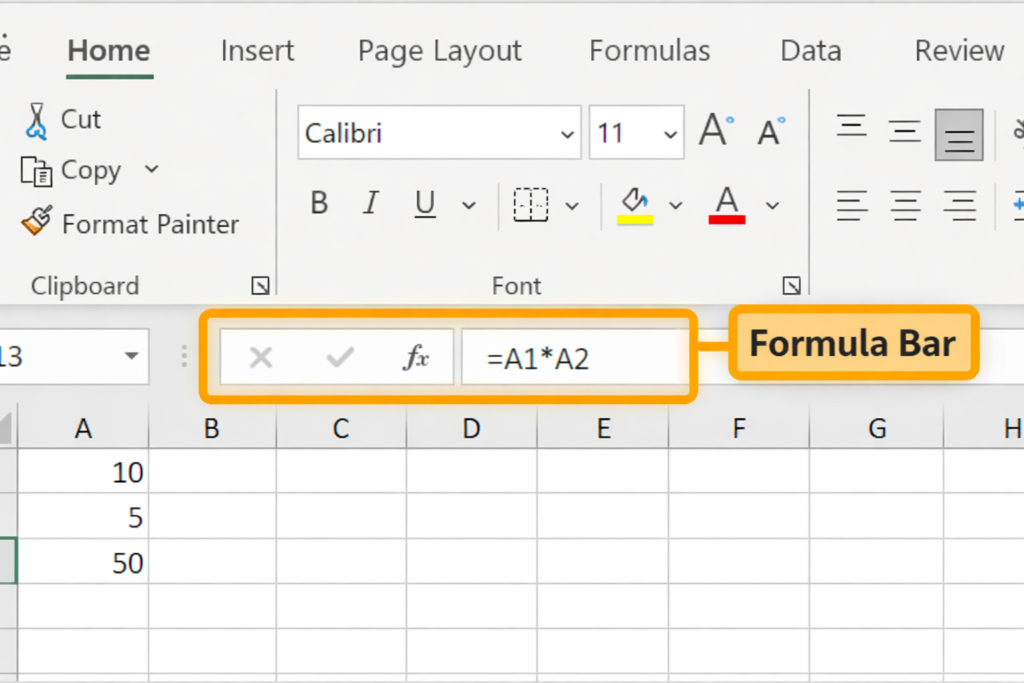Expand the Copy options arrow
This screenshot has height=683, width=1024.
coord(152,169)
